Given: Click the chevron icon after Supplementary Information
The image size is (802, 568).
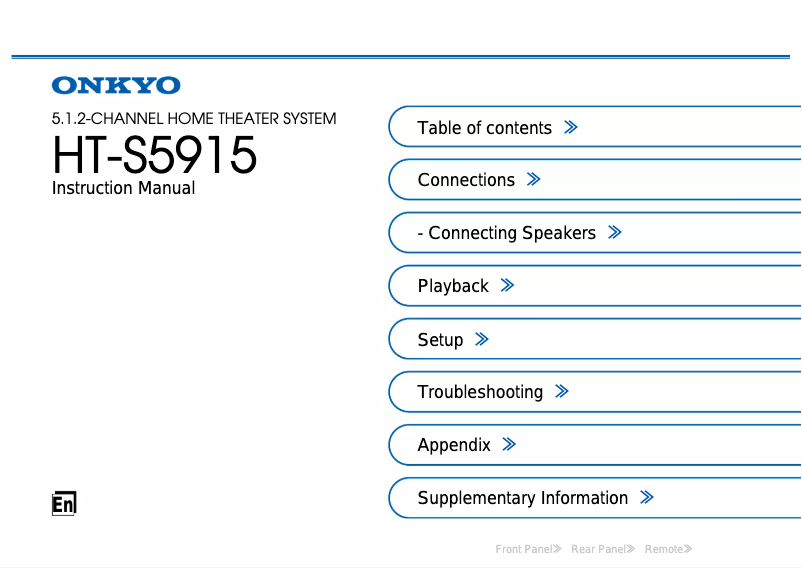Looking at the screenshot, I should coord(647,498).
